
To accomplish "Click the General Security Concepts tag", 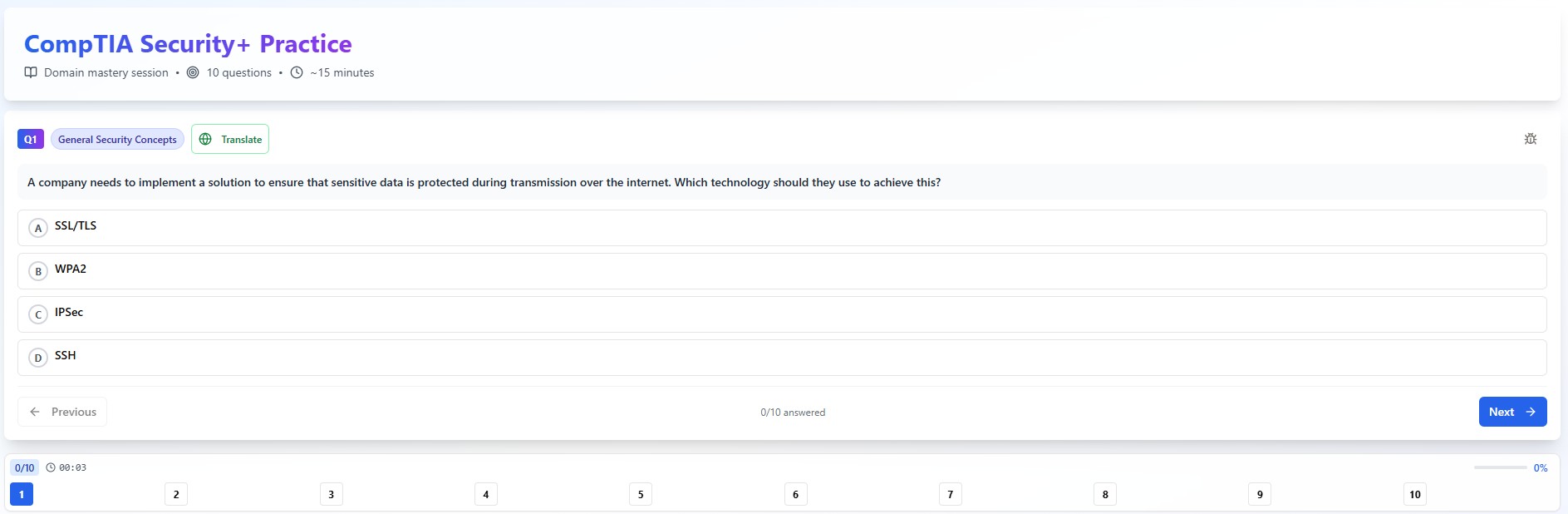I will tap(117, 139).
